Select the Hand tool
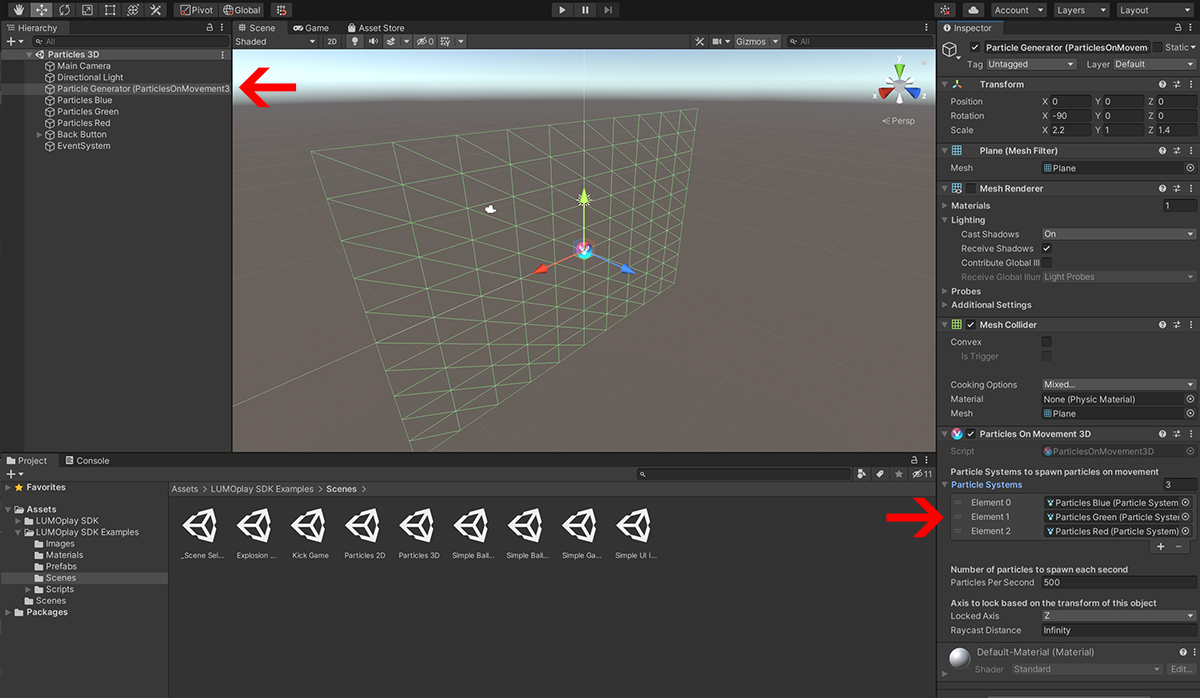 20,9
